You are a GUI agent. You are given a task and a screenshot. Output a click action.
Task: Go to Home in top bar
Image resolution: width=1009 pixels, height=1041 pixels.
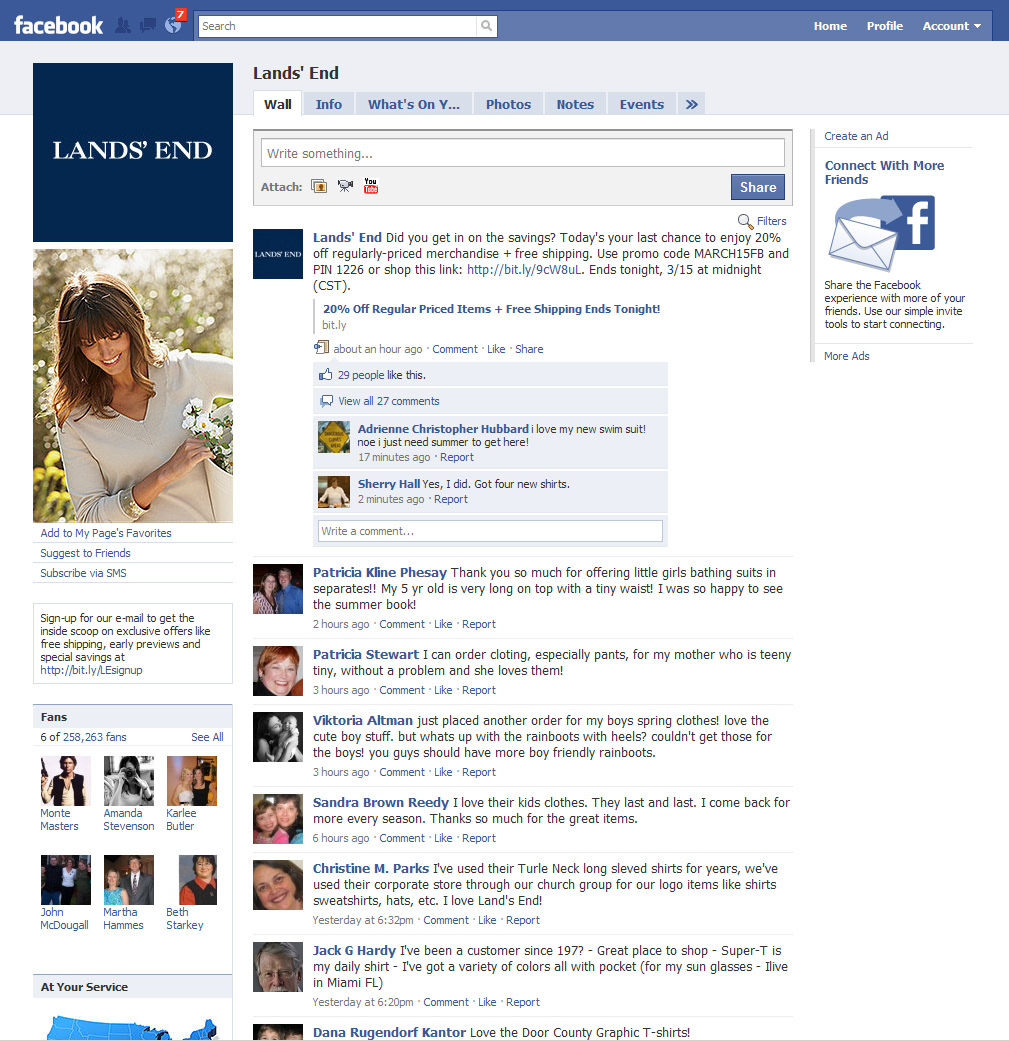pyautogui.click(x=830, y=26)
